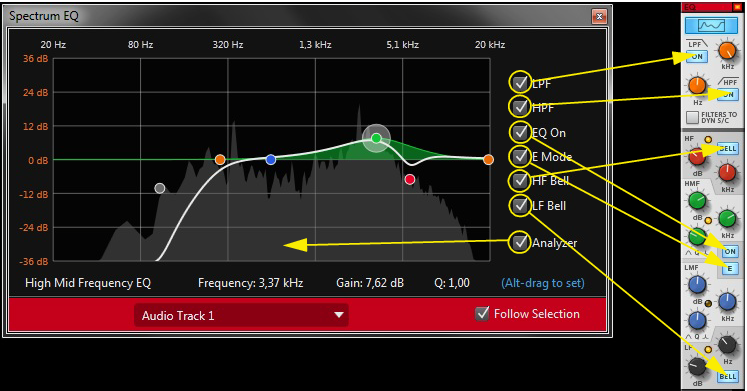Toggle the HPF ON button on strip
Viewport: 747px width, 391px height.
tap(728, 94)
